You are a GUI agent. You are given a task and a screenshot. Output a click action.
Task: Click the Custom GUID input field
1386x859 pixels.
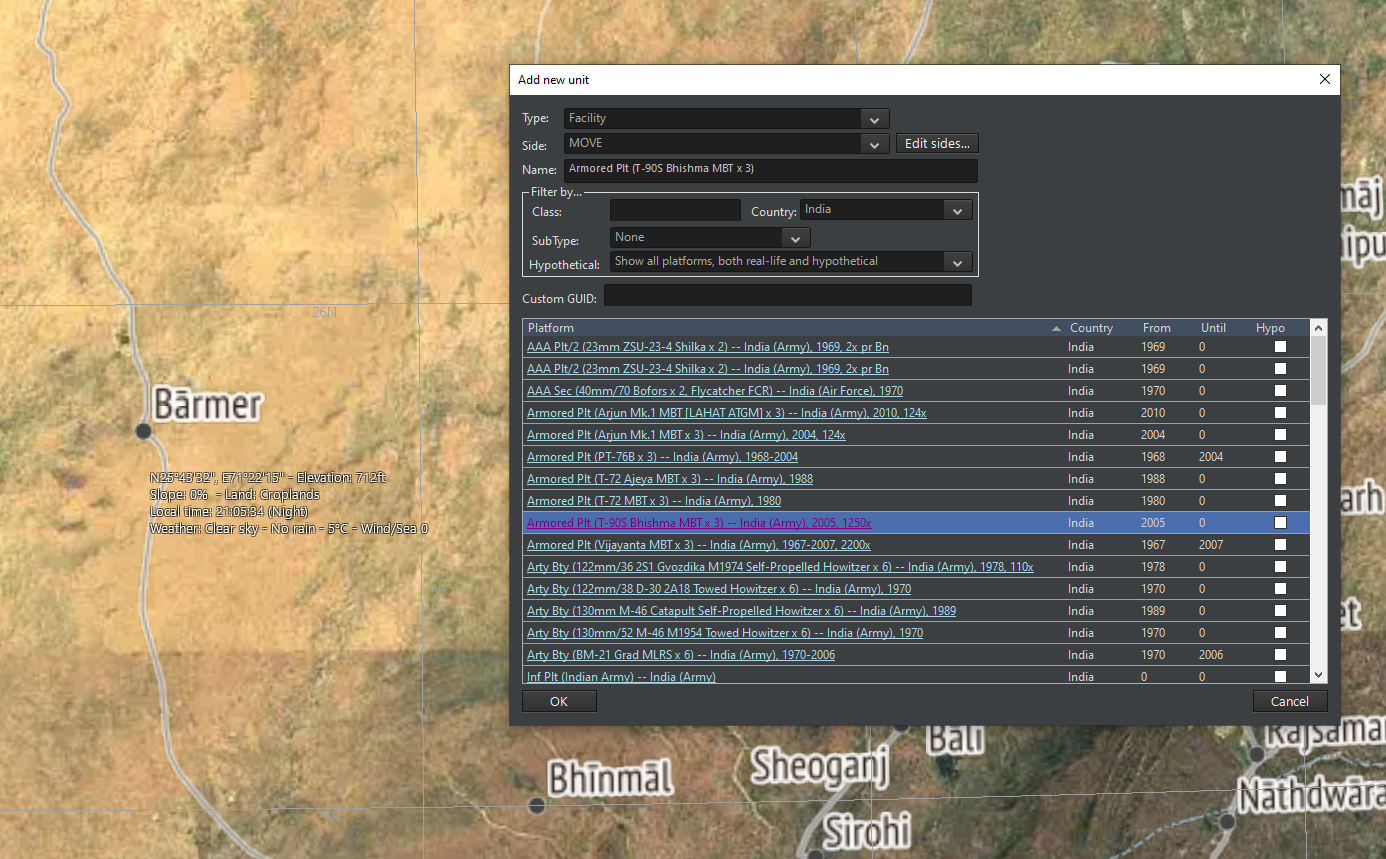787,296
